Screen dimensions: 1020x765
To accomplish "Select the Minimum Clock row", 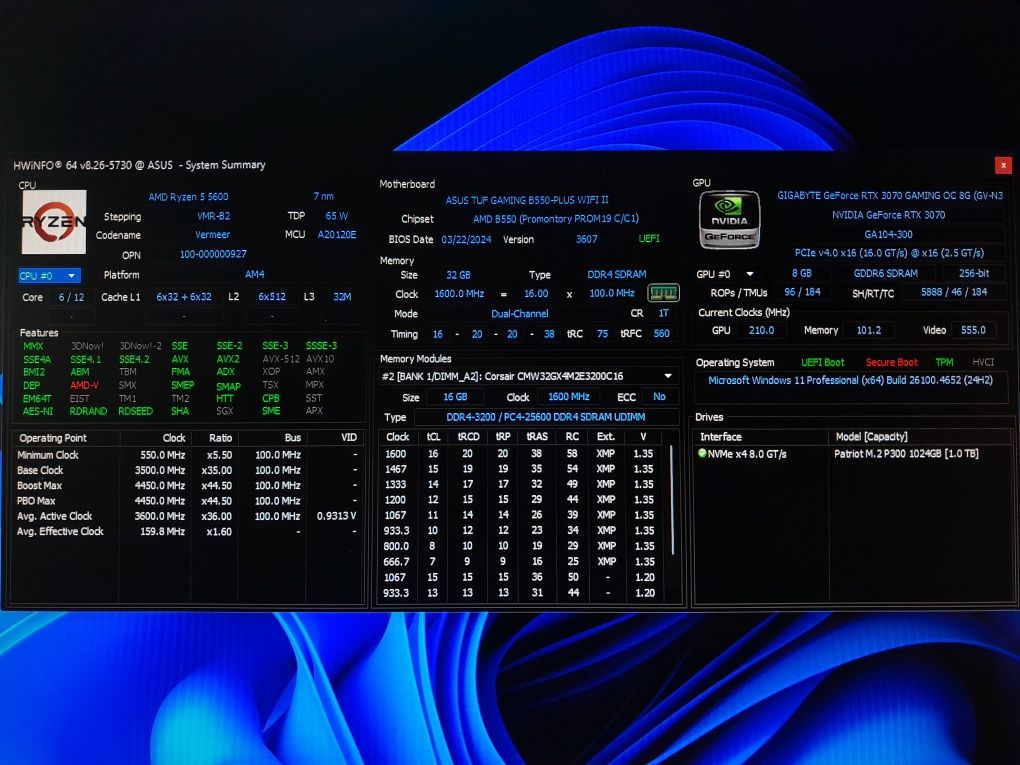I will (187, 455).
